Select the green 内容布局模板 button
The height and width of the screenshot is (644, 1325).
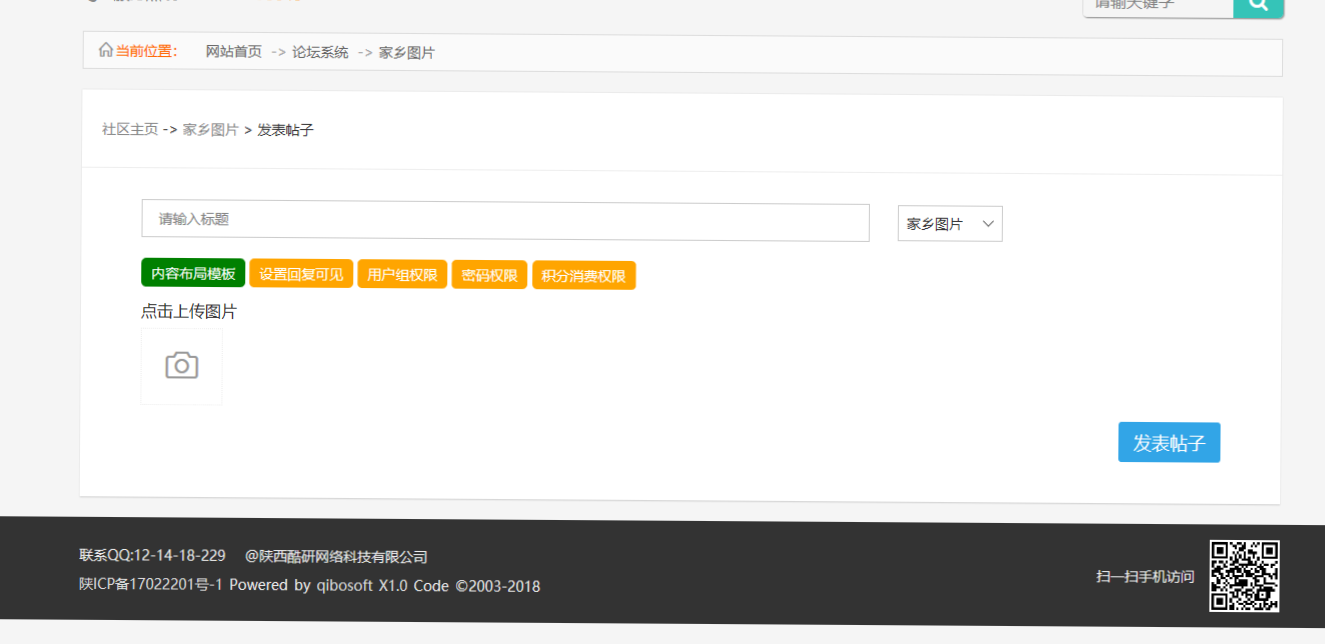tap(193, 274)
